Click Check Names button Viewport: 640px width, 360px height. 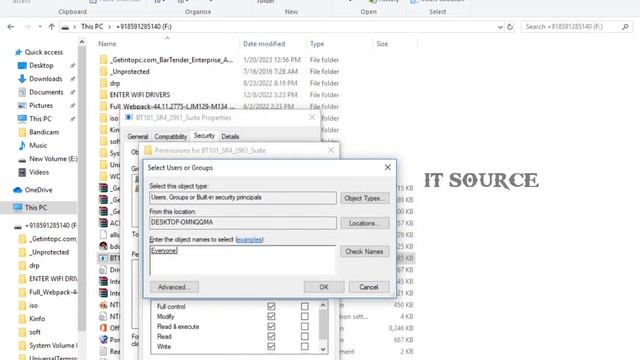point(364,251)
